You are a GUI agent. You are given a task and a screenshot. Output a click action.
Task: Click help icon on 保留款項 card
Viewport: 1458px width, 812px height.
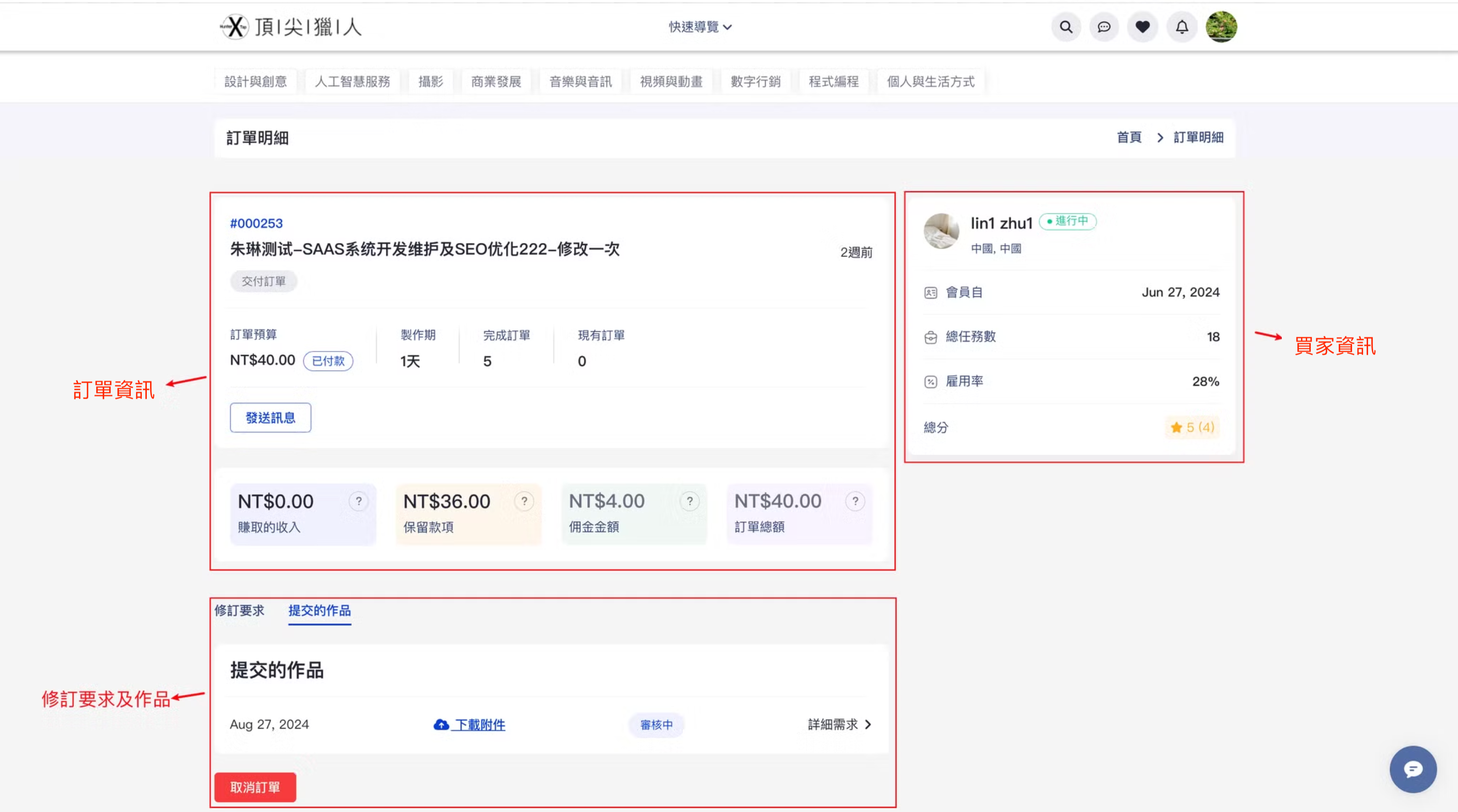524,501
